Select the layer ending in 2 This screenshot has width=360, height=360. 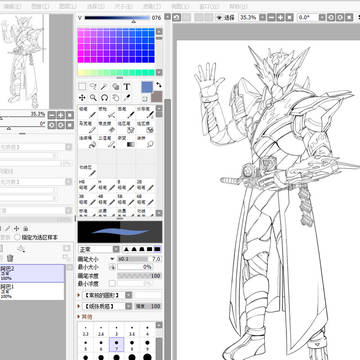32,273
